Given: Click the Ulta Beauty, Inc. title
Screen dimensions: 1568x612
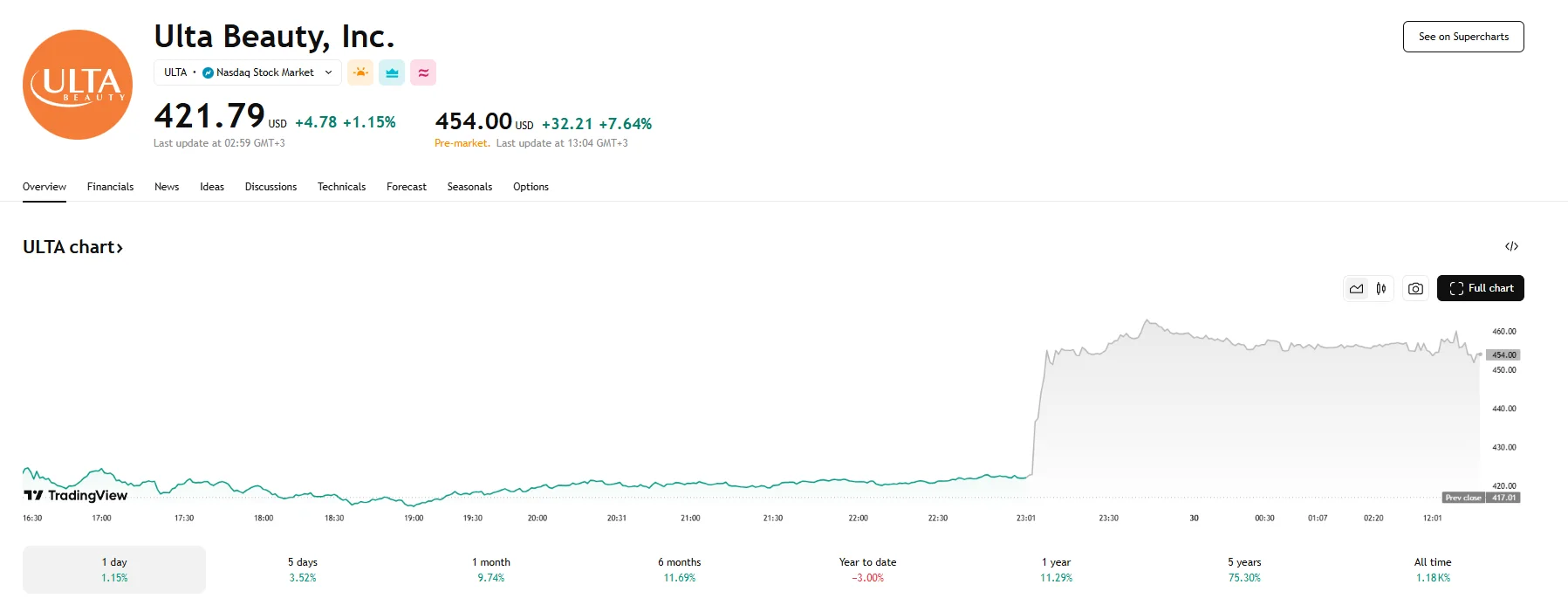Looking at the screenshot, I should (274, 37).
